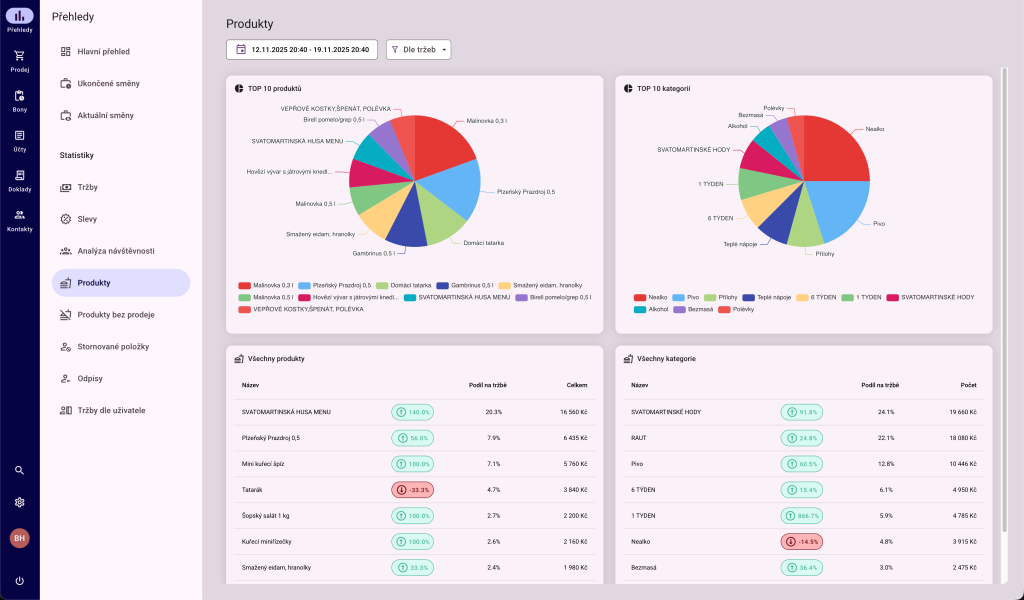Open Doklady icon in sidebar
1024x600 pixels.
pyautogui.click(x=19, y=176)
